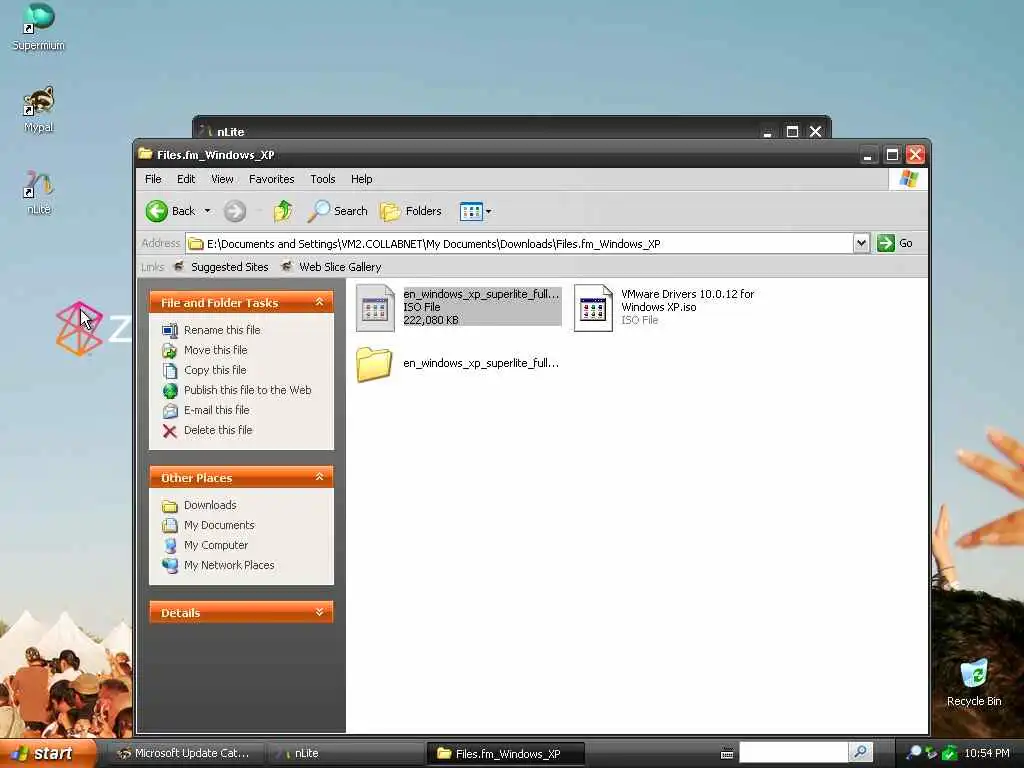Click the nLite desktop shortcut
Image resolution: width=1024 pixels, height=768 pixels.
[x=39, y=192]
